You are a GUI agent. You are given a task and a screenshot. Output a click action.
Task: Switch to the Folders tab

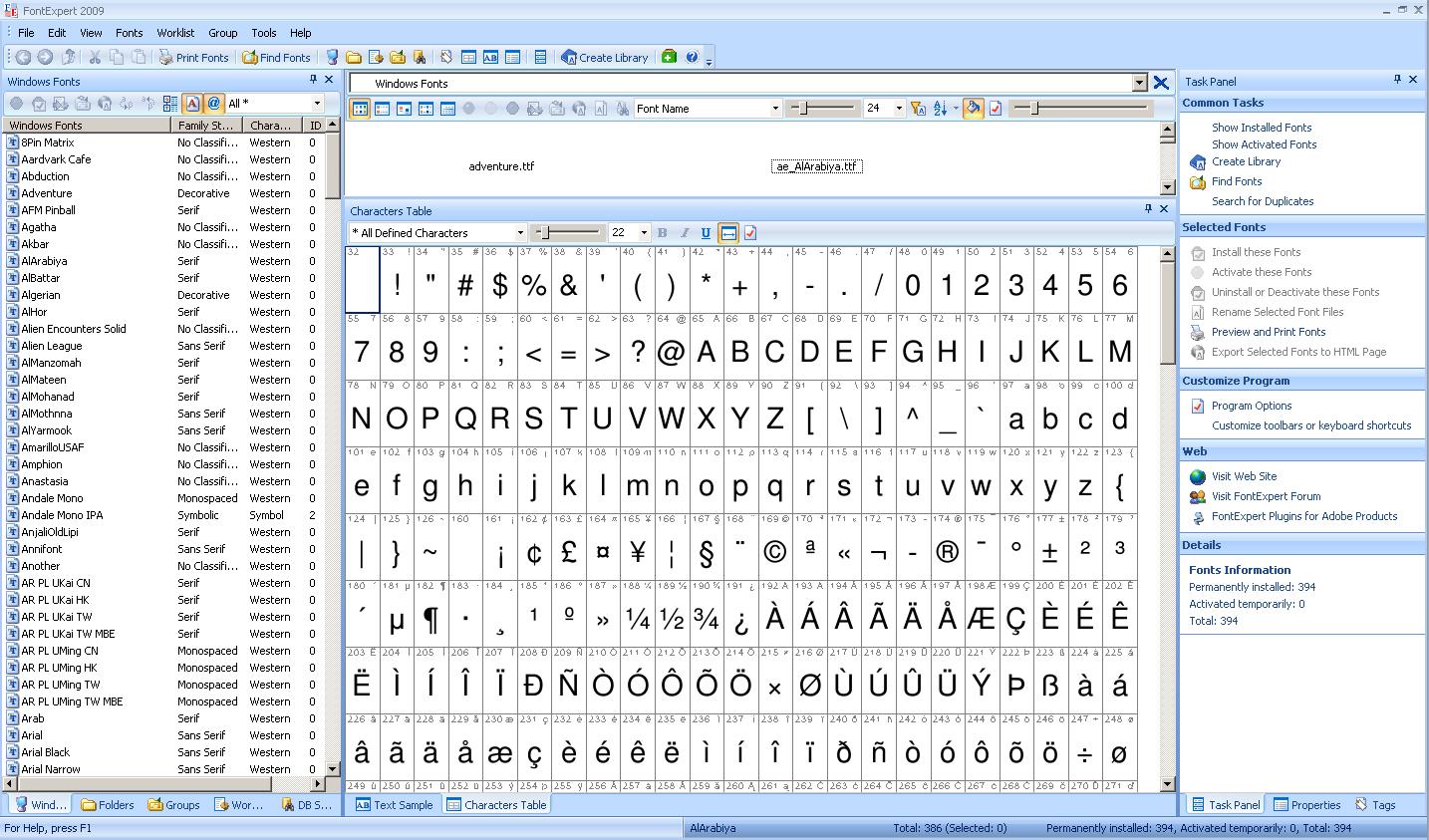click(108, 805)
